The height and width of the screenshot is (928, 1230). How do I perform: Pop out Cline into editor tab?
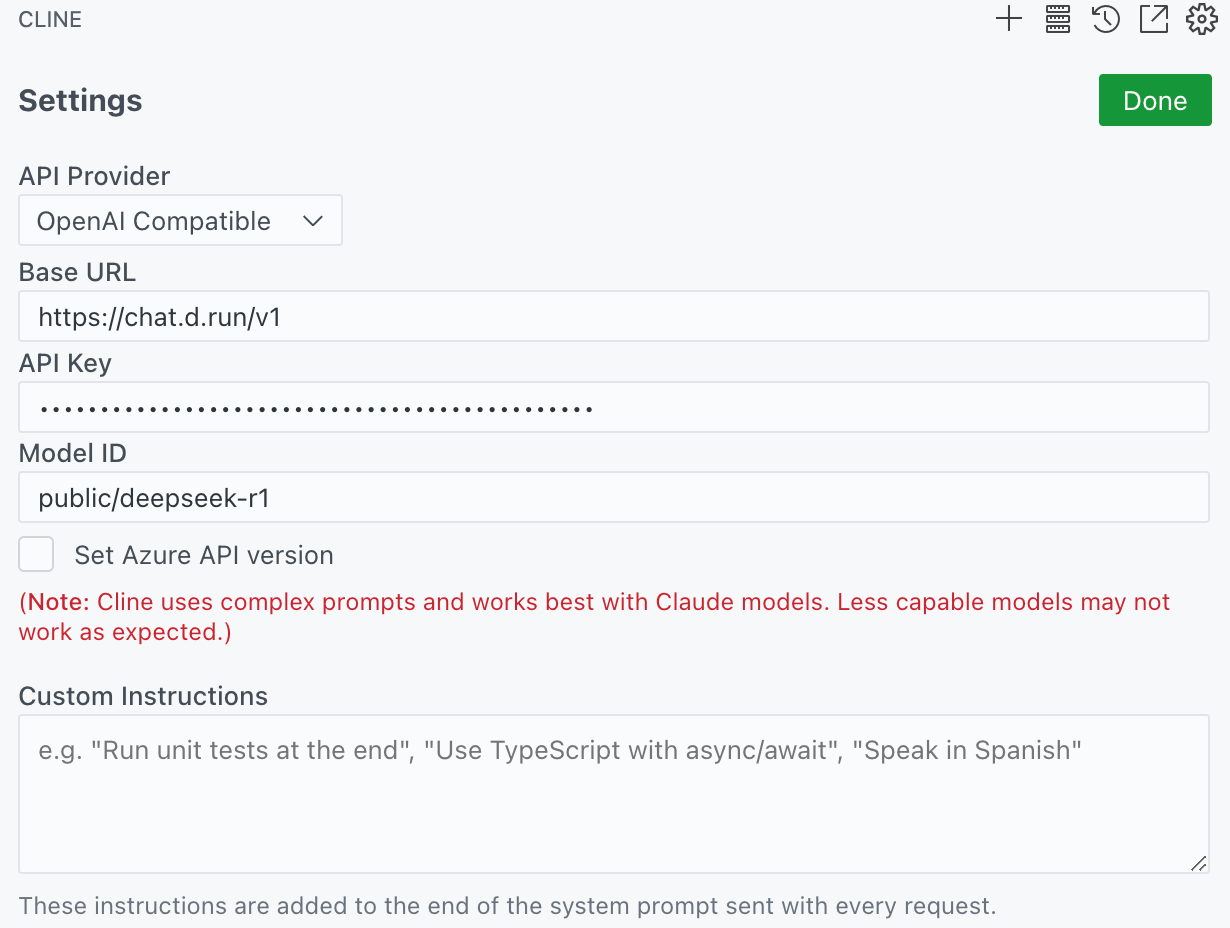1153,19
